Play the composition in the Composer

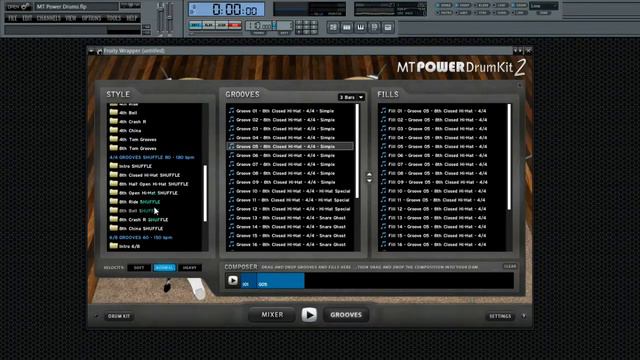(233, 280)
